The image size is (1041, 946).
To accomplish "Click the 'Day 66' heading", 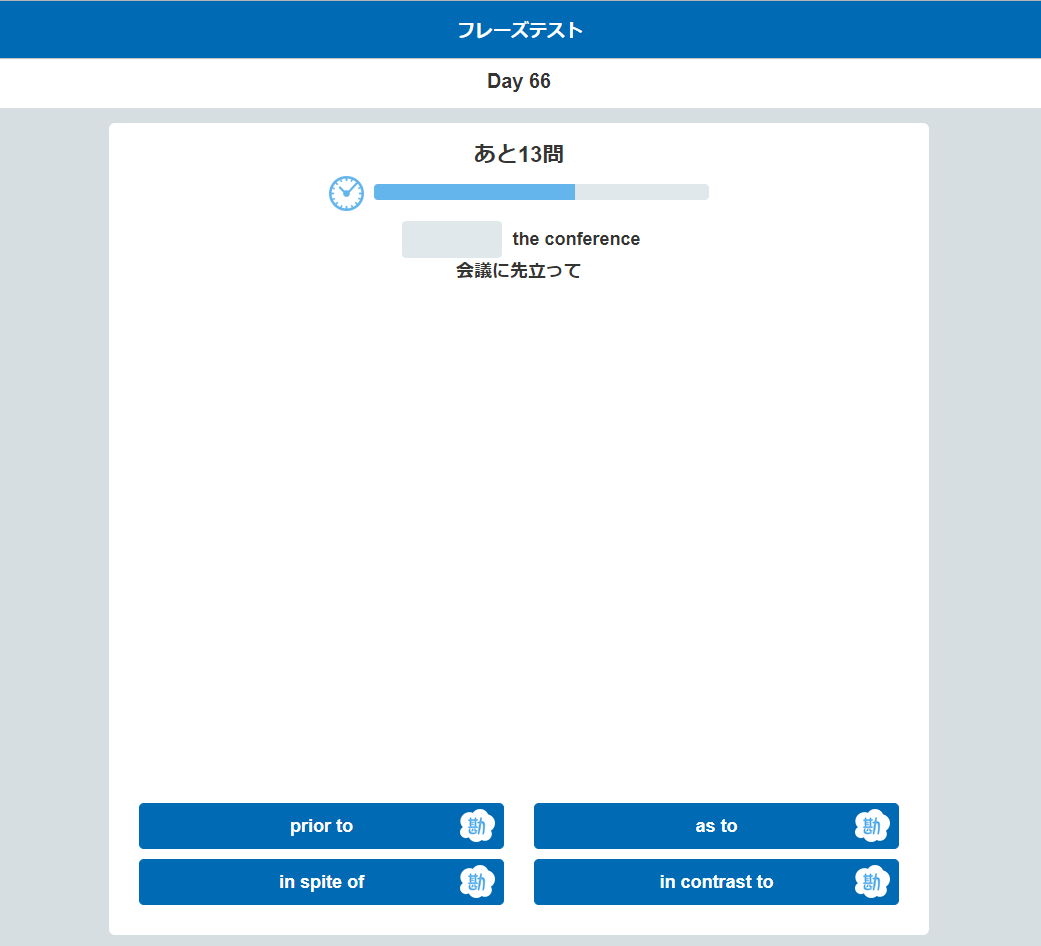I will coord(518,82).
